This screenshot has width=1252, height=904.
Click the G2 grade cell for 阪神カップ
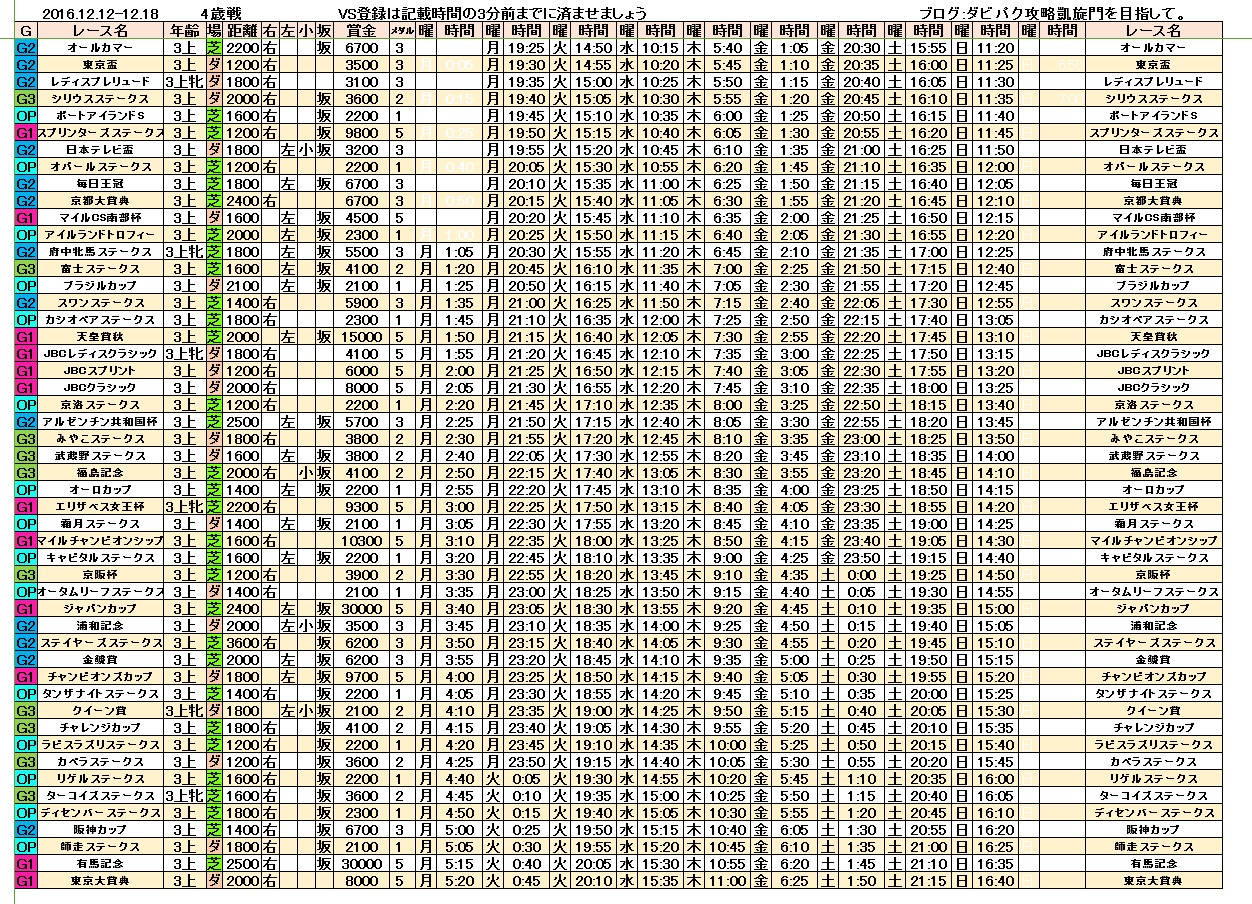(x=26, y=829)
